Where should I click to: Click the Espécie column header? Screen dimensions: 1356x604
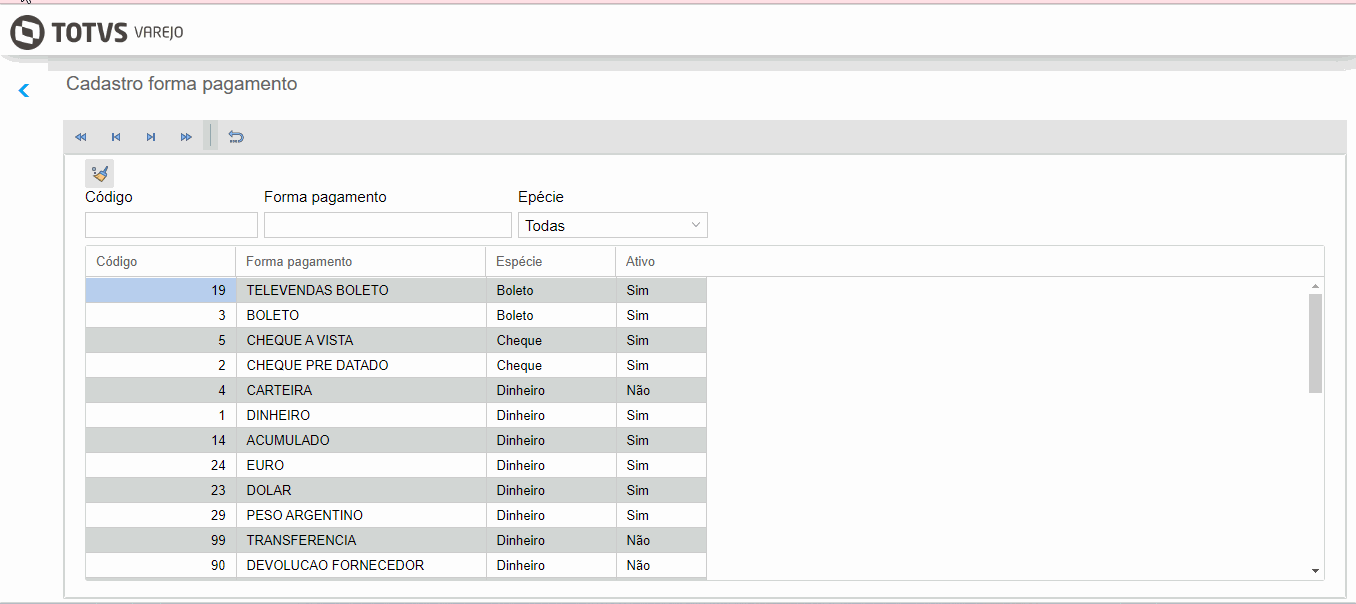tap(519, 262)
